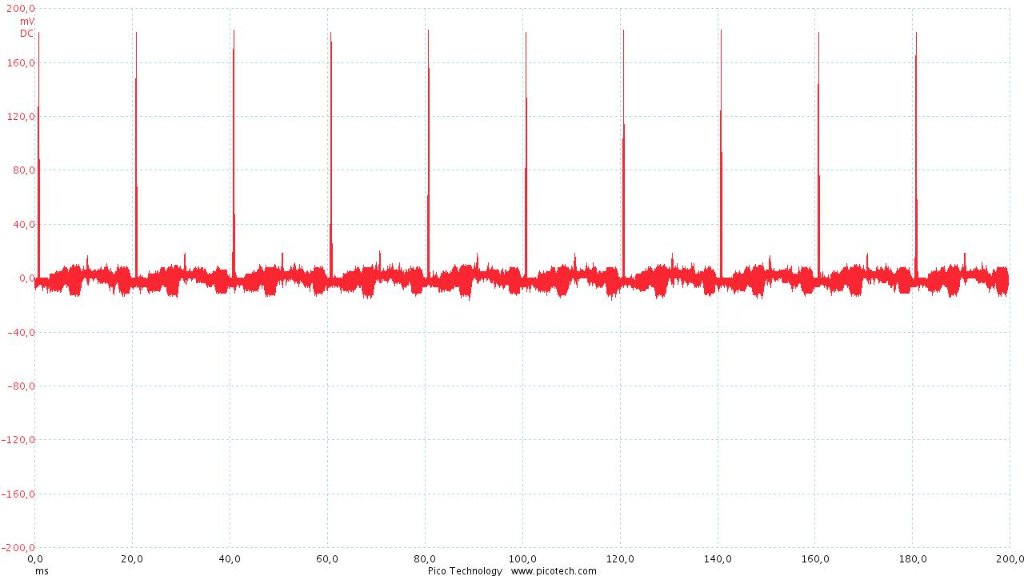Select the 120,0 label on the voltage axis
This screenshot has width=1024, height=576.
pyautogui.click(x=21, y=117)
